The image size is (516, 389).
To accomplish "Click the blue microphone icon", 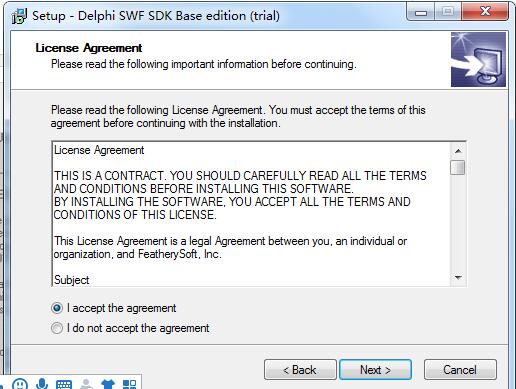I will coord(42,384).
